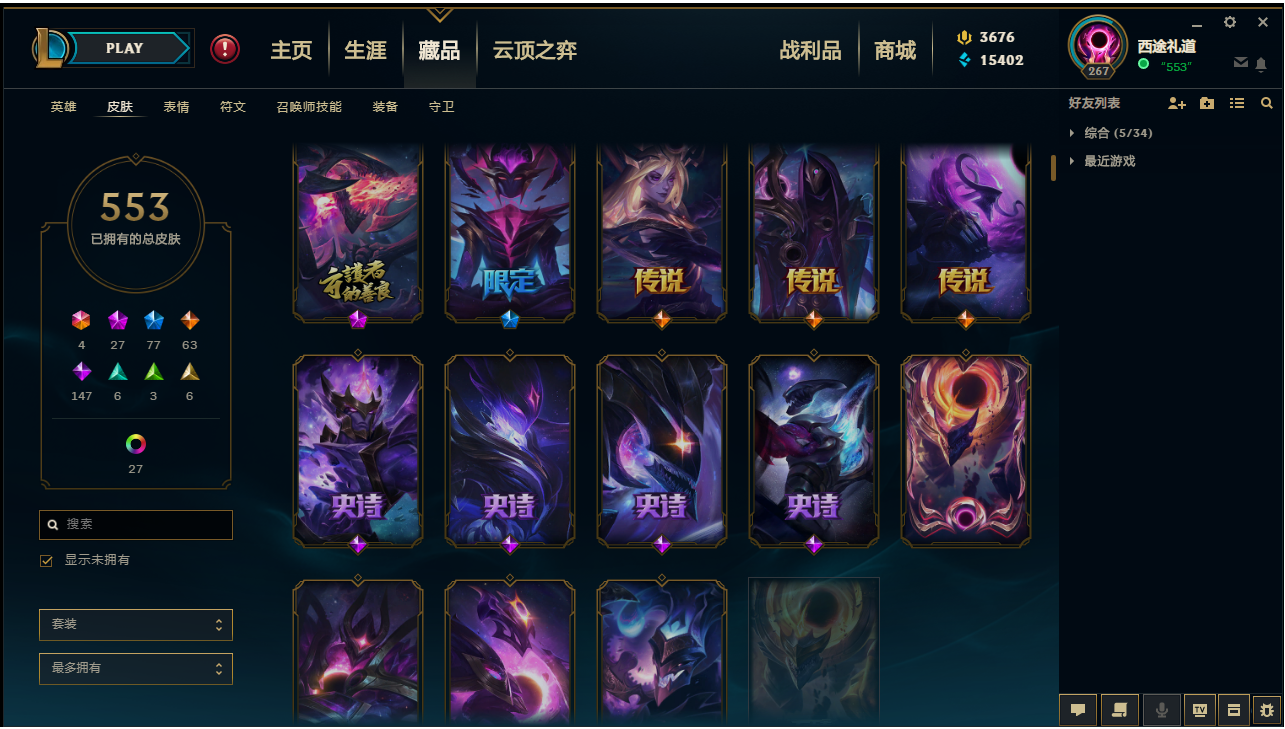The image size is (1285, 729).
Task: Open the 套装 dropdown
Action: pyautogui.click(x=136, y=624)
